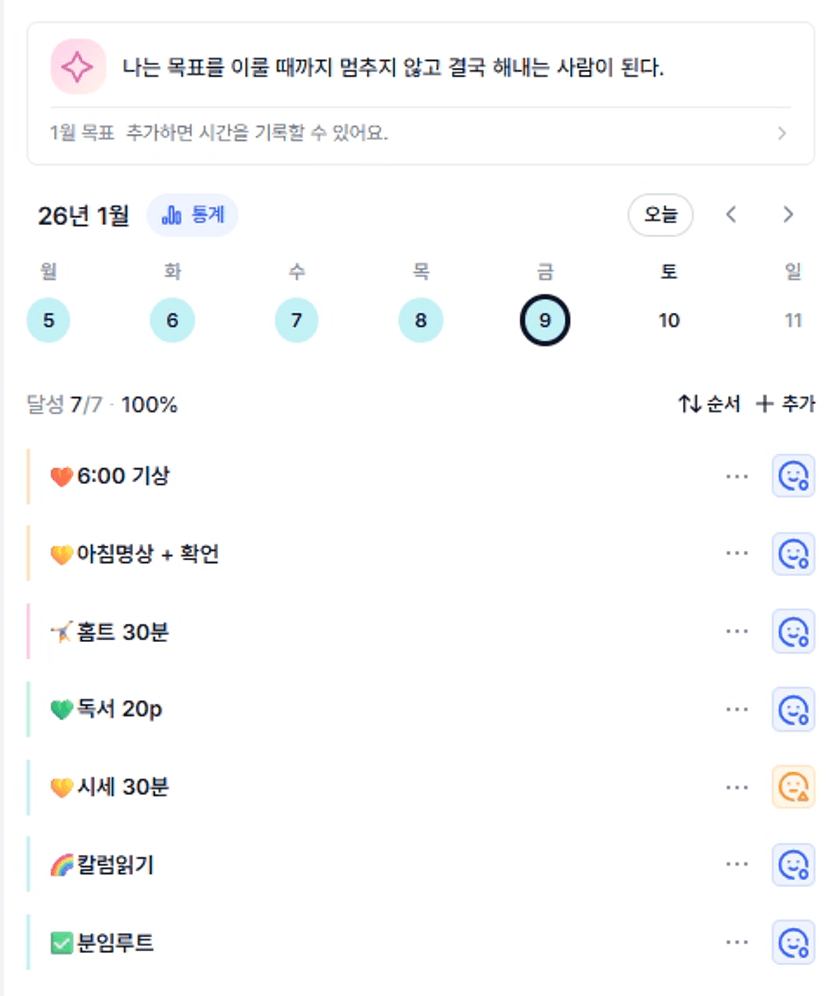The height and width of the screenshot is (996, 827).
Task: Open more options for 6:00 기상
Action: [737, 477]
